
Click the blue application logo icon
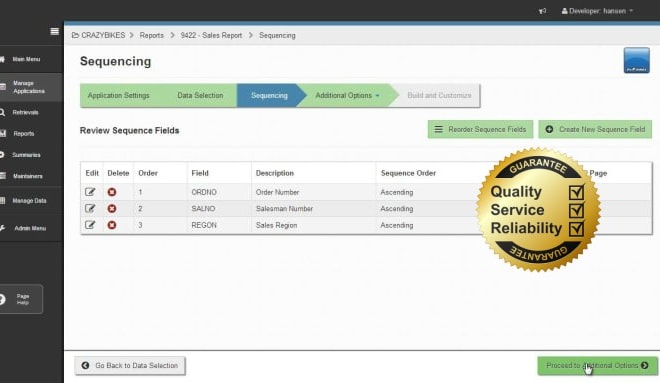(x=636, y=60)
